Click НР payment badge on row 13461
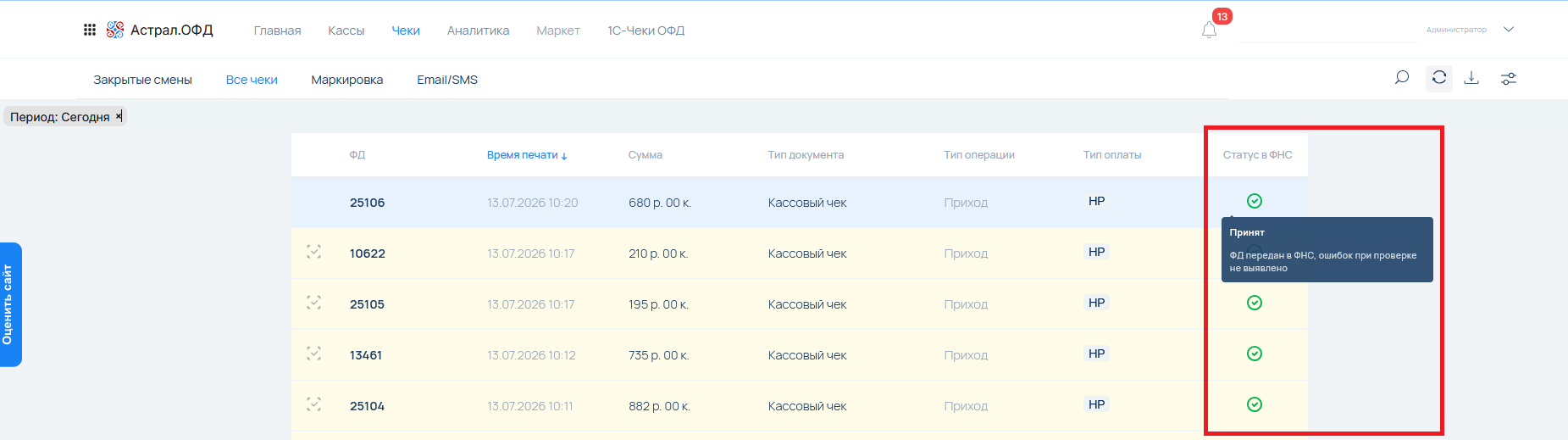This screenshot has width=1568, height=440. [x=1096, y=354]
